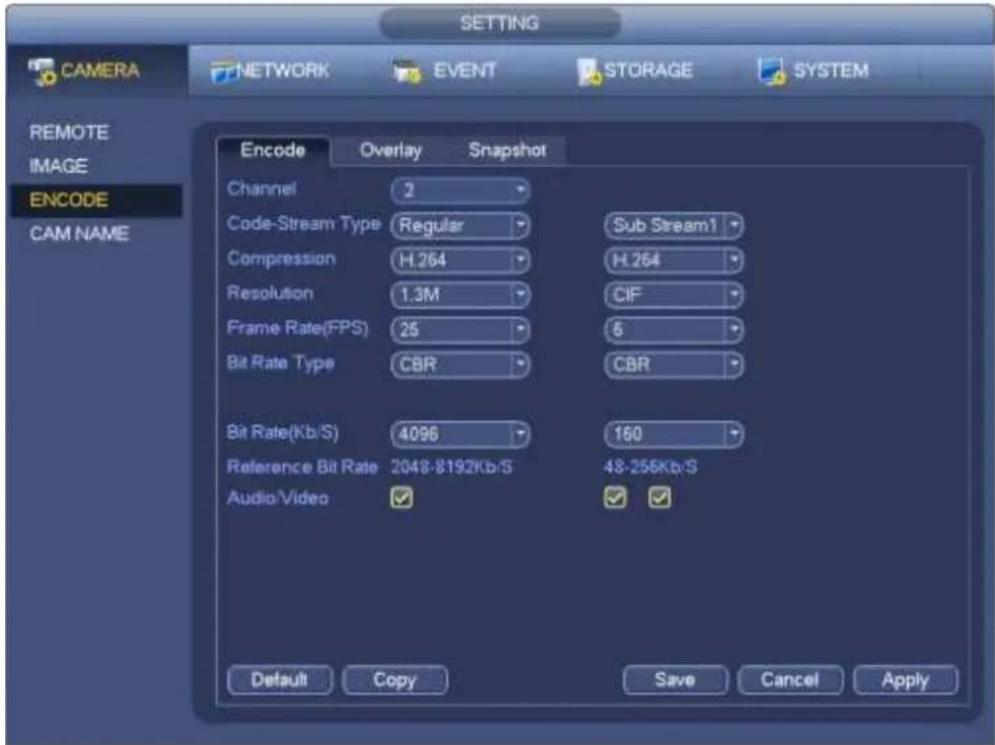Viewport: 995px width, 745px height.
Task: Open the Sub Stream1 dropdown
Action: 673,225
